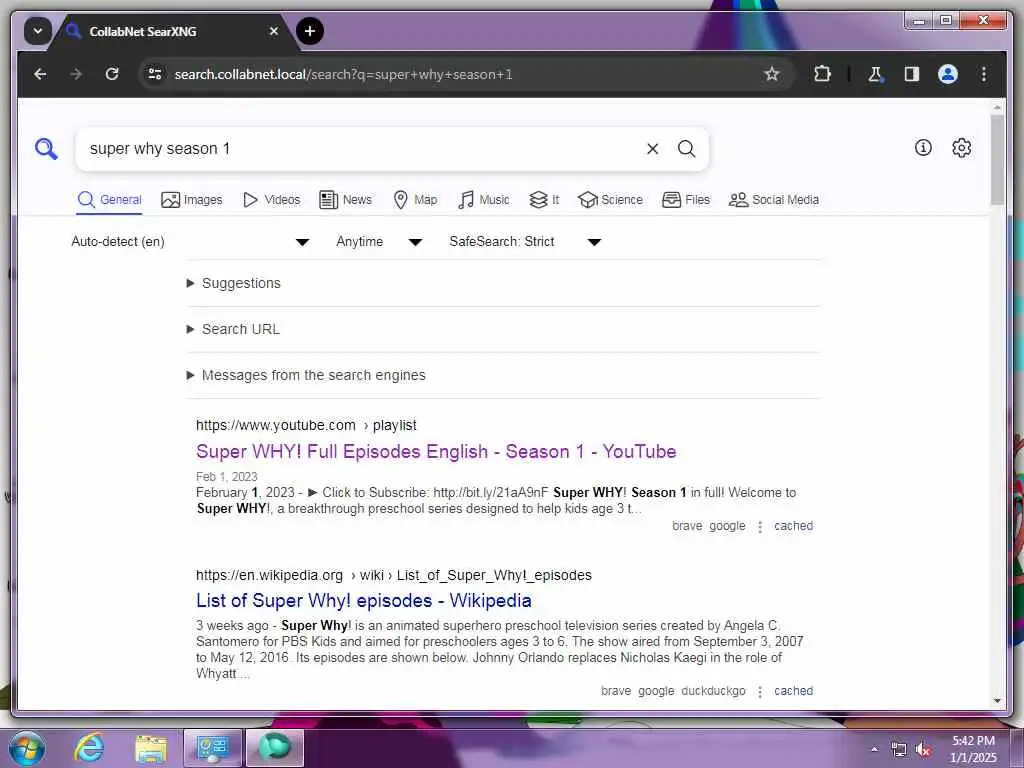
Task: Bookmark this page with the star icon
Action: 772,74
